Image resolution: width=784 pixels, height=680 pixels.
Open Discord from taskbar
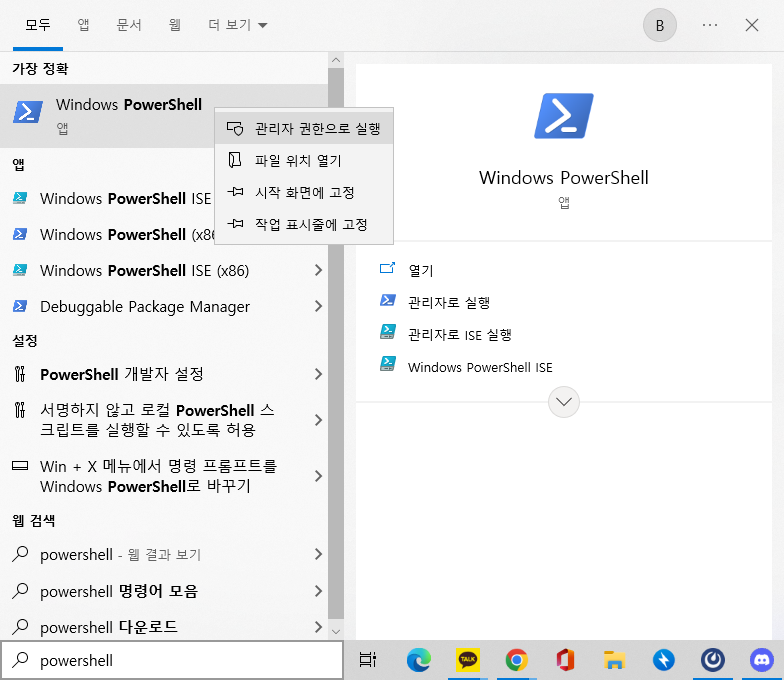pyautogui.click(x=762, y=660)
